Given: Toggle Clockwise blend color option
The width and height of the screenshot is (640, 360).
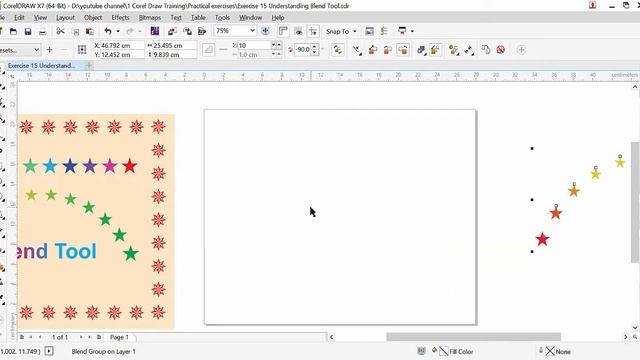Looking at the screenshot, I should [388, 50].
